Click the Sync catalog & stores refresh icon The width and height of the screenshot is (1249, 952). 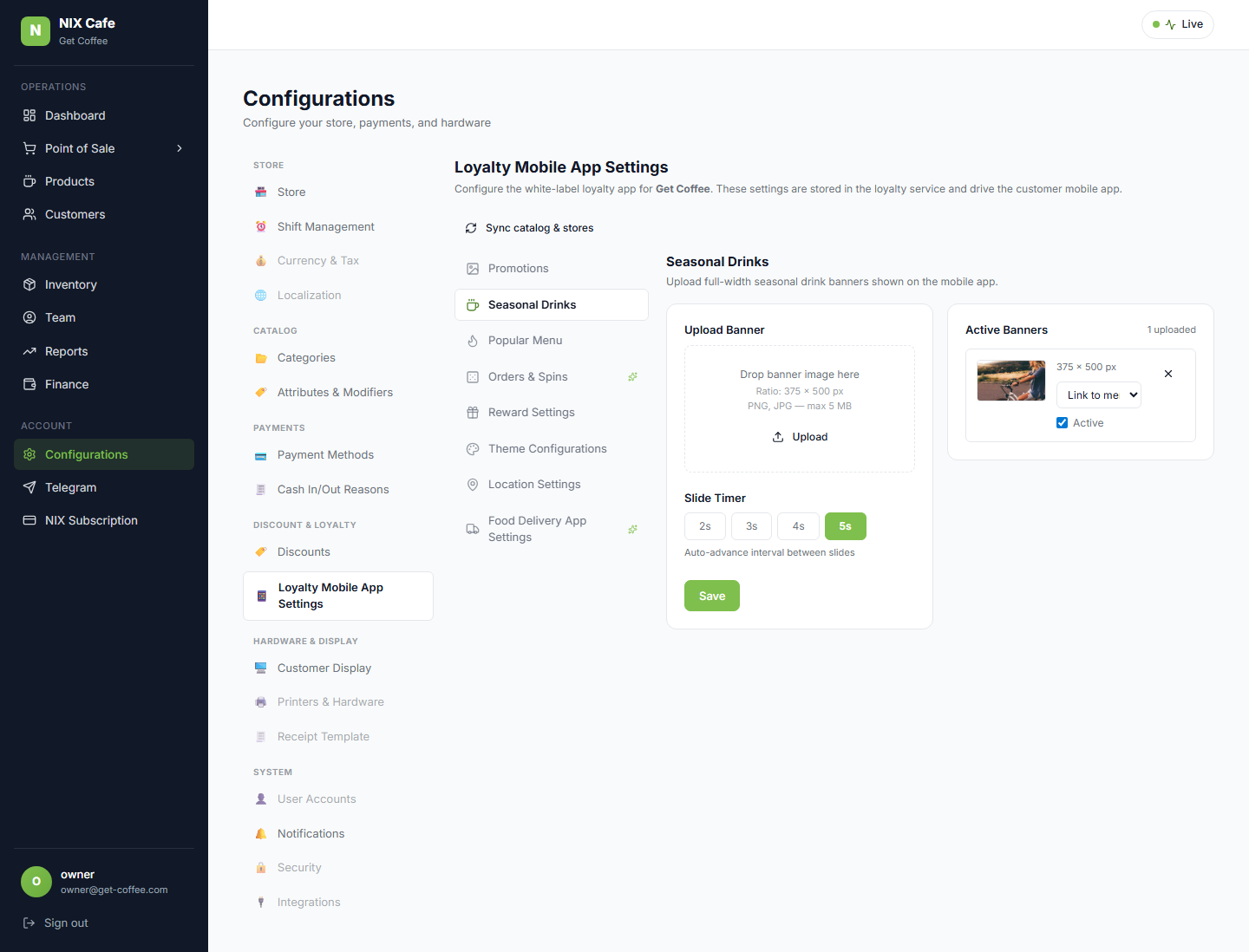pos(471,228)
